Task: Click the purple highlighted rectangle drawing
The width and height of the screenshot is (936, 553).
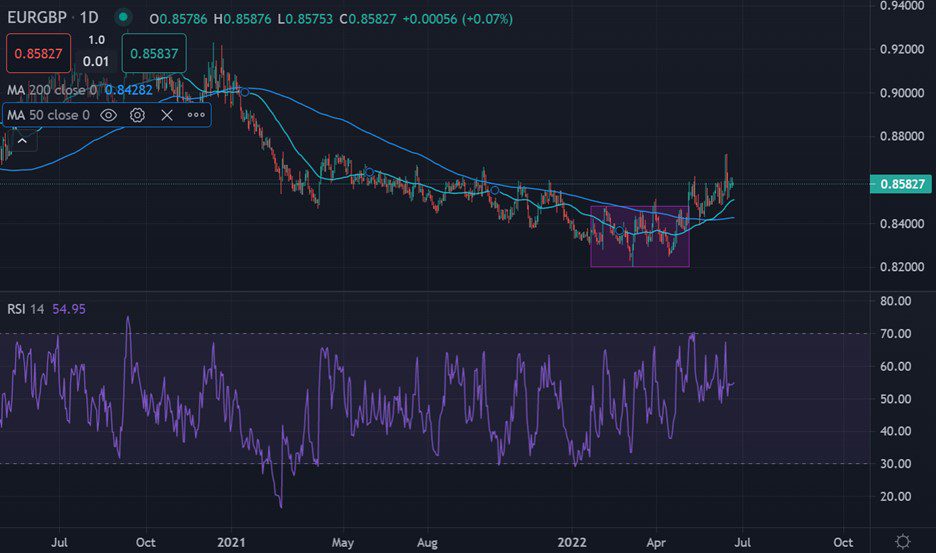Action: (x=640, y=236)
